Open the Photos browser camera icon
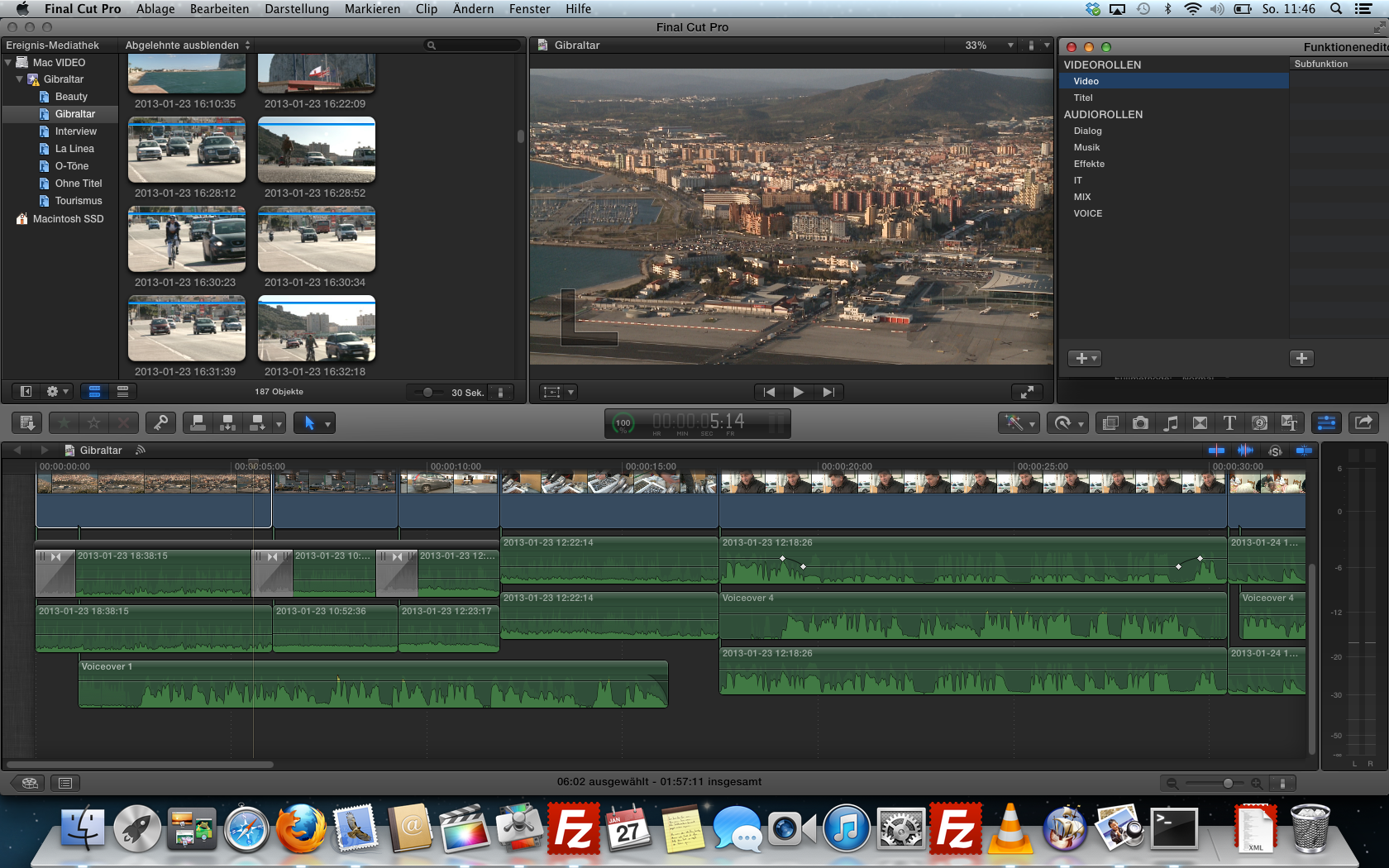Screen dimensions: 1389x868 1140,423
